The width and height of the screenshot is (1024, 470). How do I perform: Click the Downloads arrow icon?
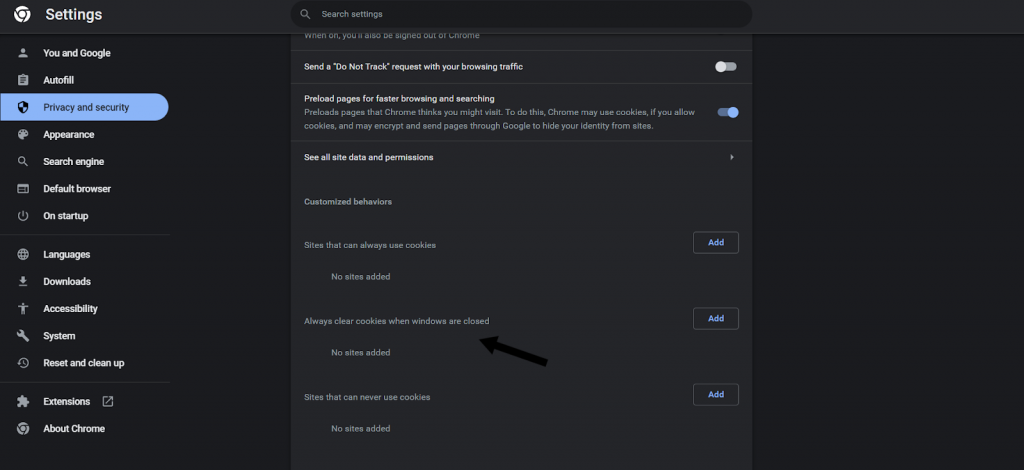coord(23,282)
